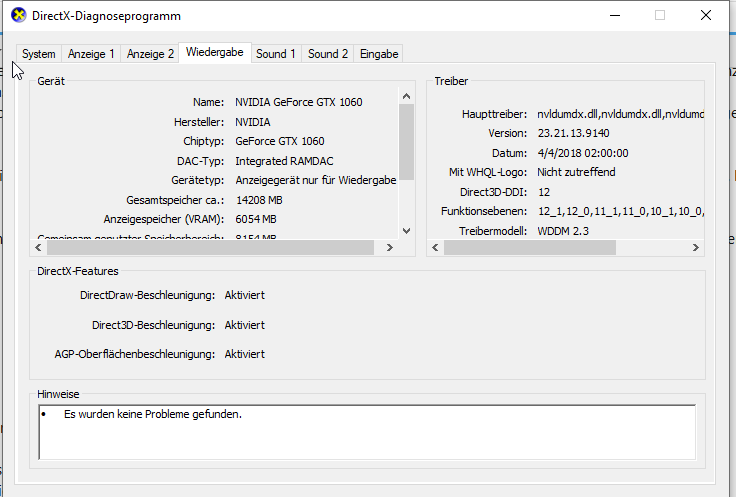Switch to the System tab

38,54
